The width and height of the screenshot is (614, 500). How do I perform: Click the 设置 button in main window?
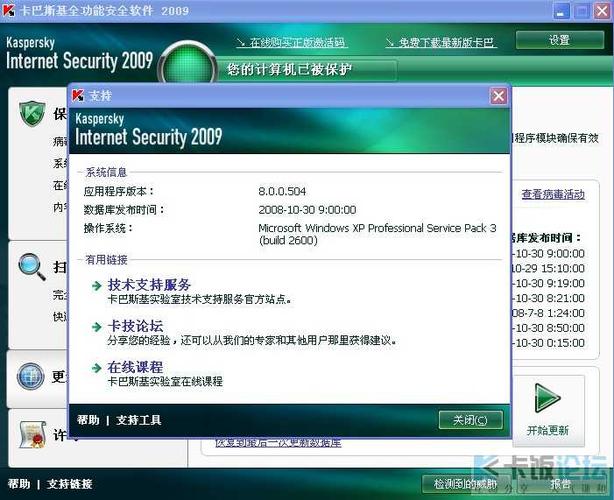pyautogui.click(x=560, y=40)
